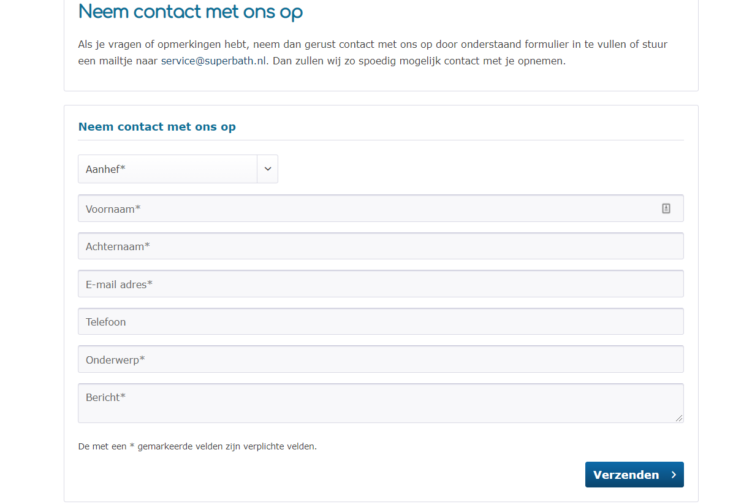This screenshot has height=504, width=752.
Task: Click the chevron arrow on Aanhef dropdown
Action: point(267,169)
